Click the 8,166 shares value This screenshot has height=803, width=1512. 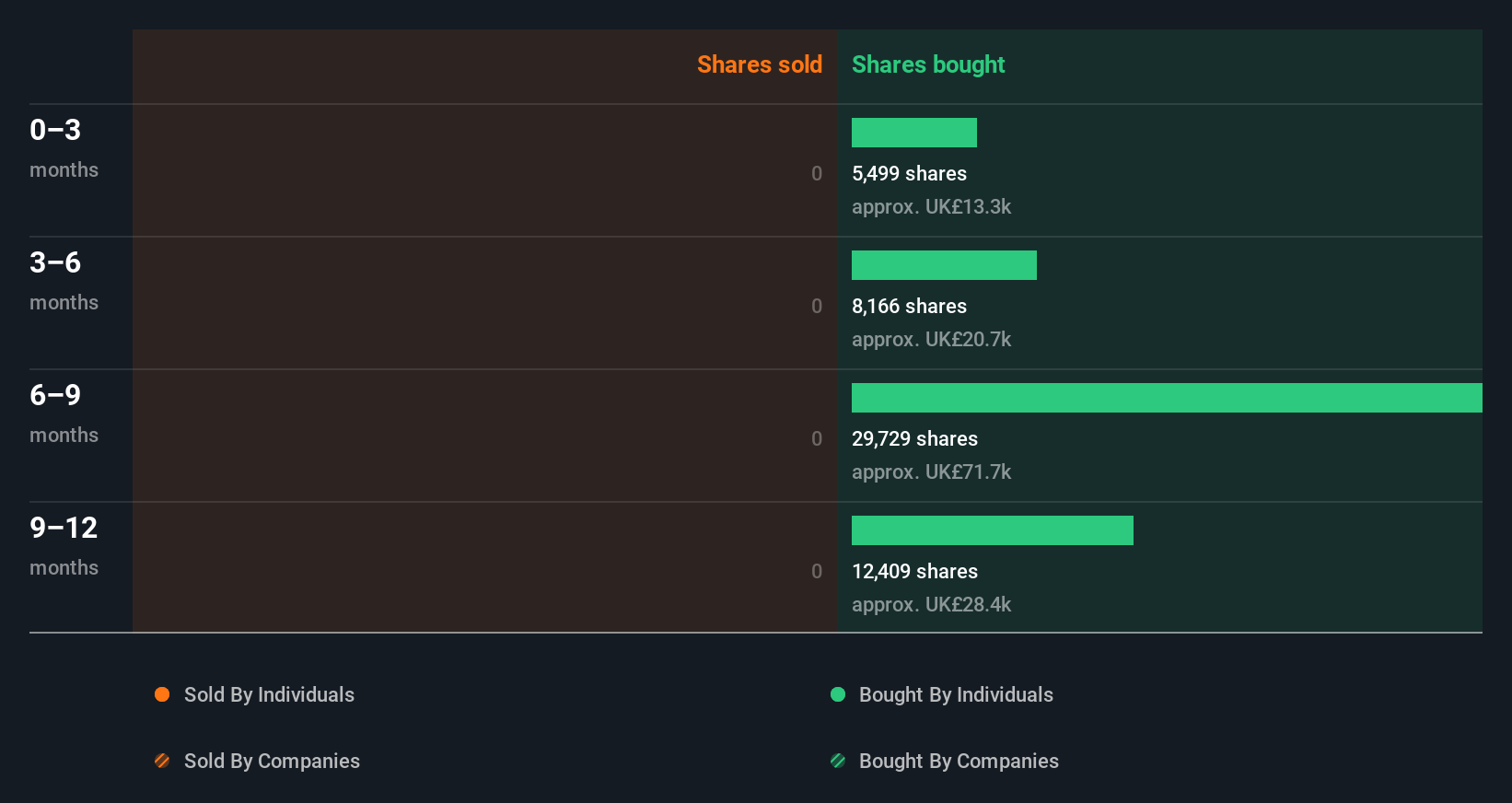pyautogui.click(x=909, y=306)
